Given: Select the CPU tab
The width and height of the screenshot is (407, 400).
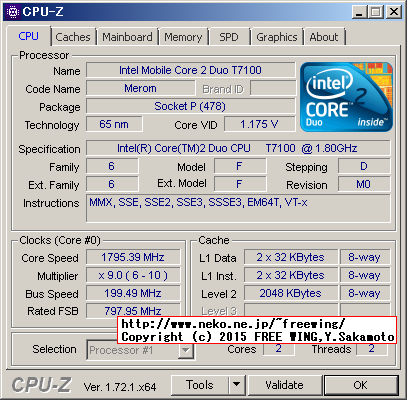Looking at the screenshot, I should (x=29, y=36).
